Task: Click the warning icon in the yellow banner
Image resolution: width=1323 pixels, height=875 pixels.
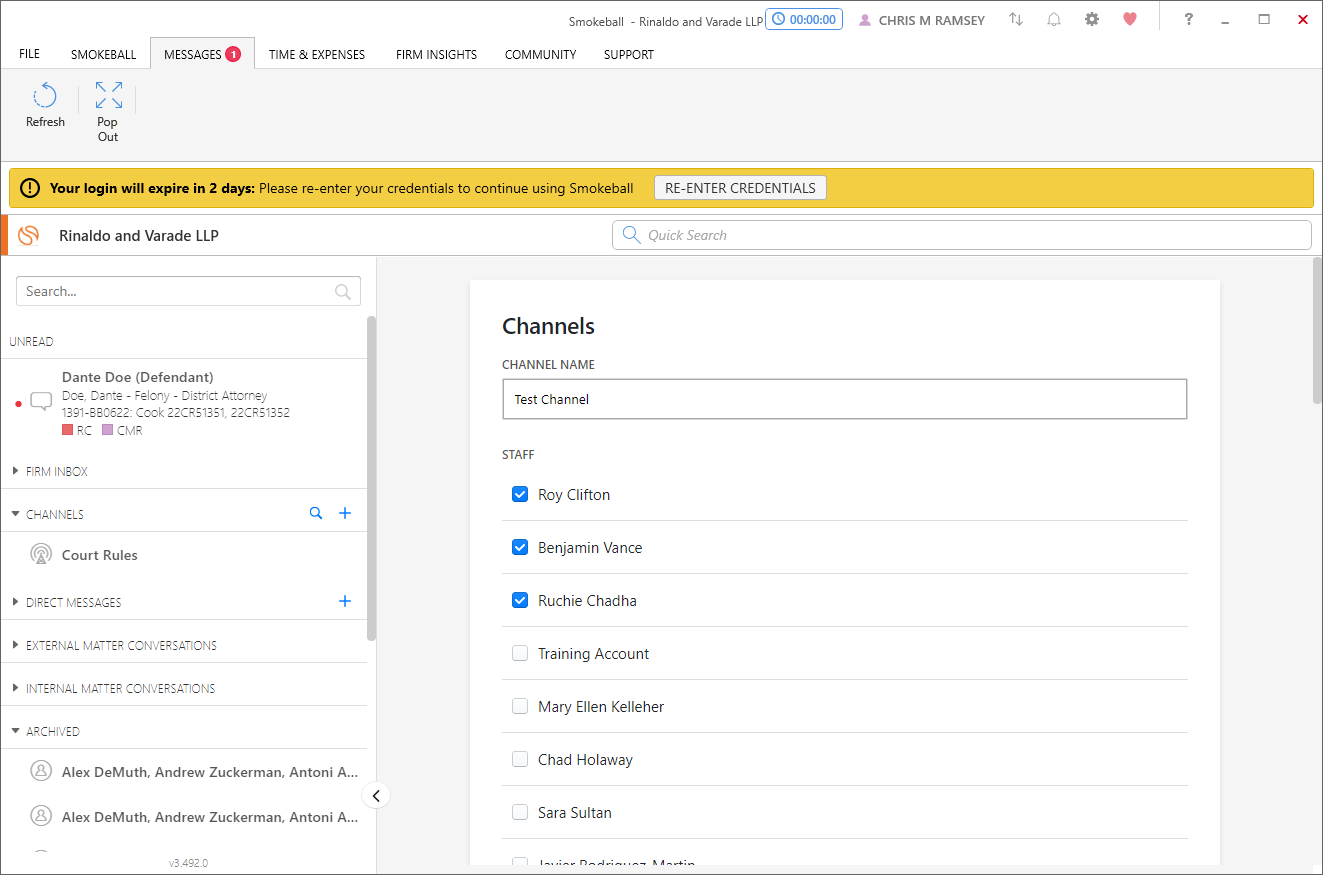Action: [30, 188]
